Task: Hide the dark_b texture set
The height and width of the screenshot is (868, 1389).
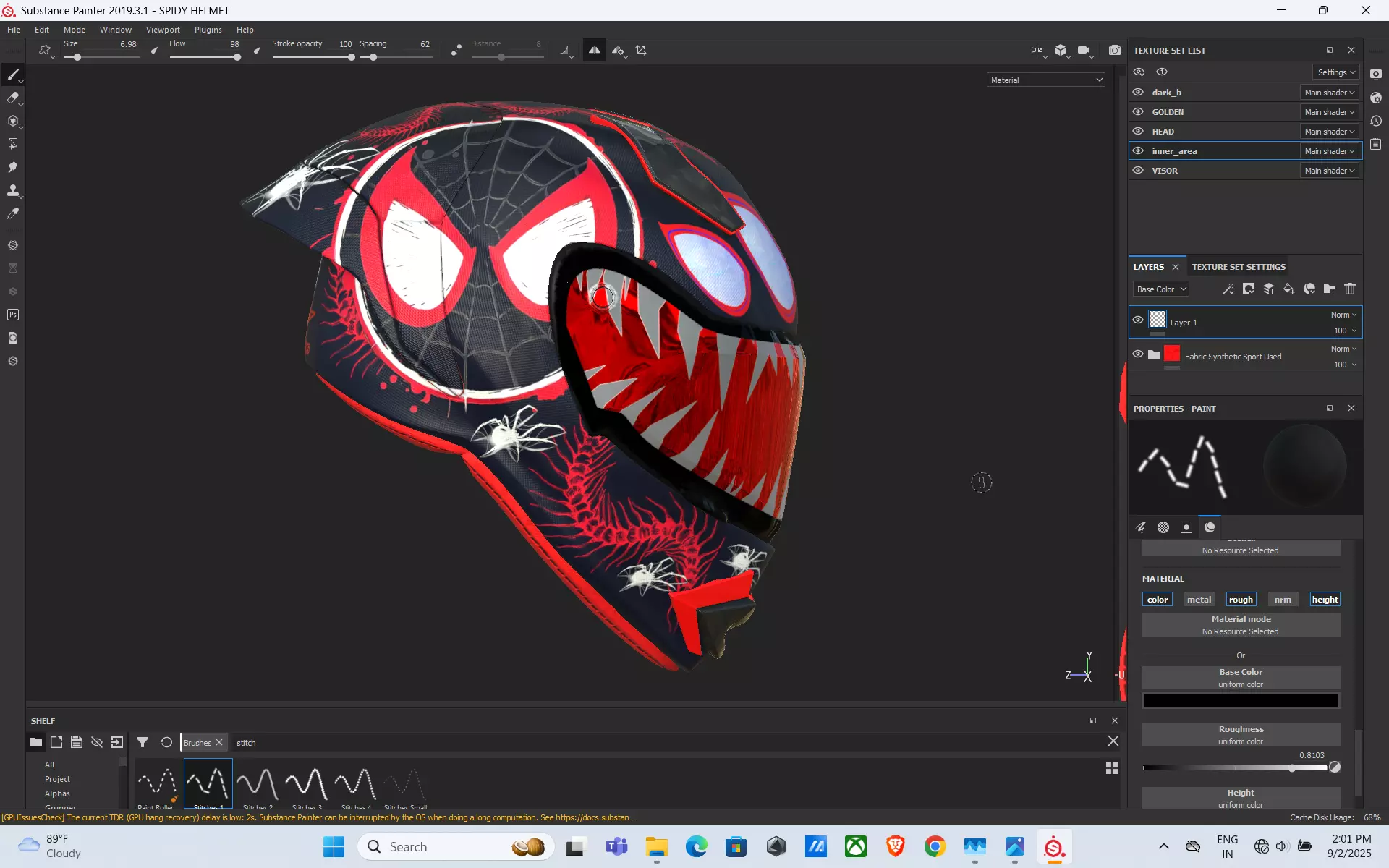Action: pyautogui.click(x=1138, y=93)
